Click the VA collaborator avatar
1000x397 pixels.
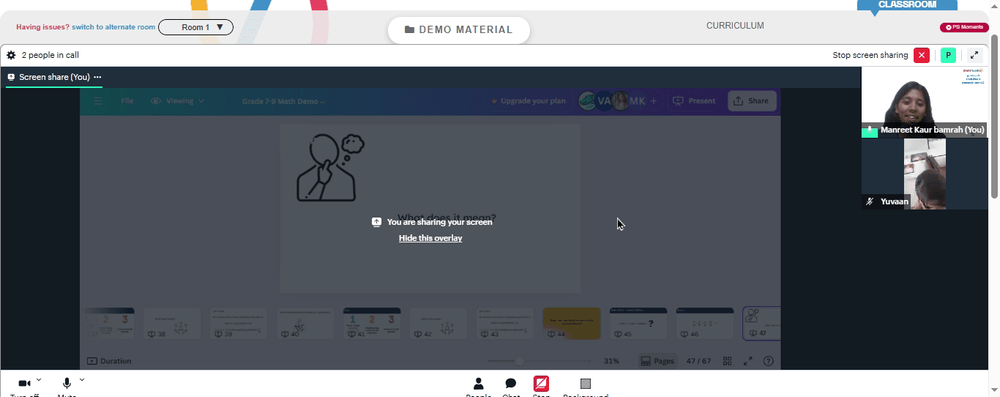pyautogui.click(x=604, y=101)
